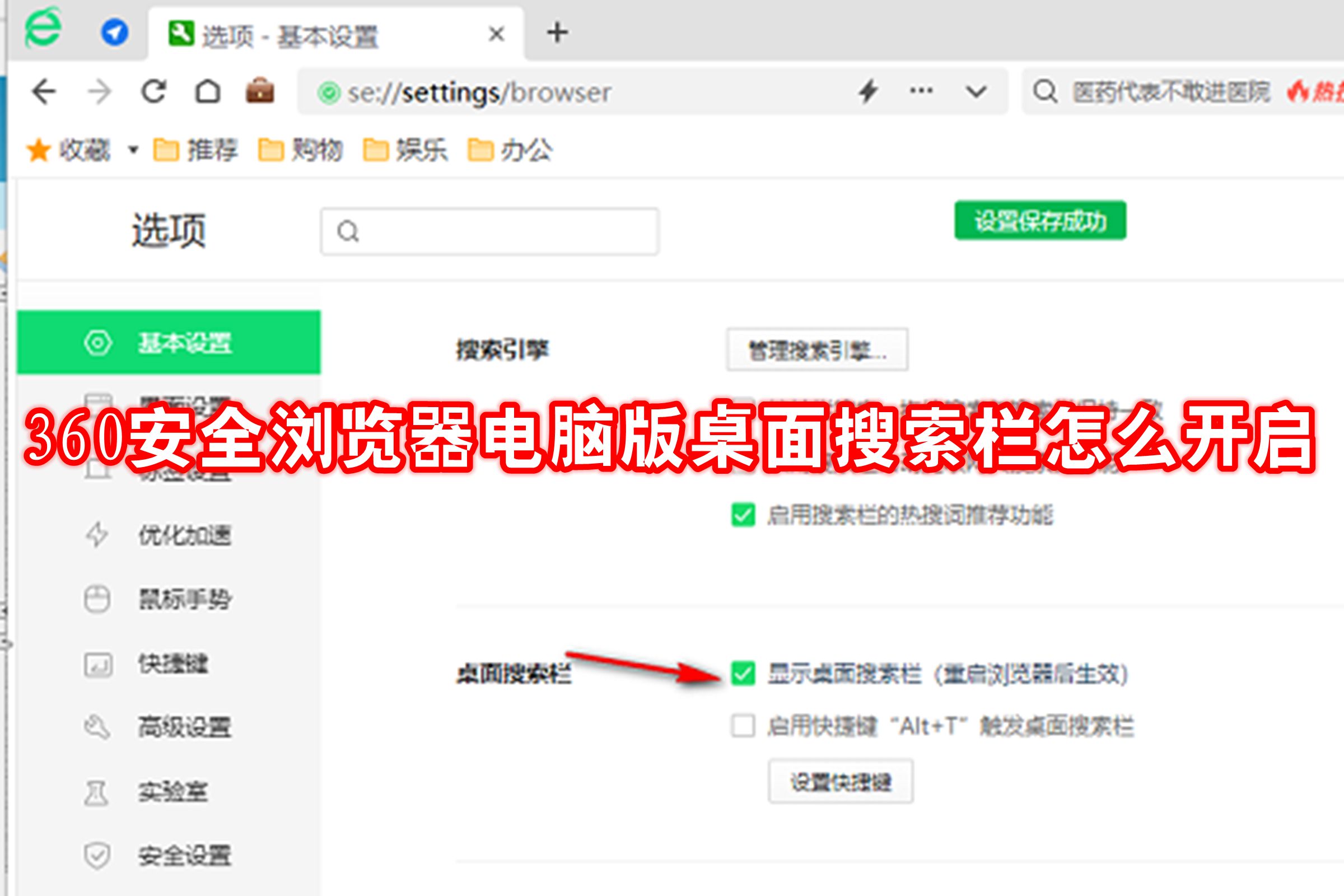The height and width of the screenshot is (896, 1344).
Task: Open the briefcase download manager icon
Action: point(262,90)
